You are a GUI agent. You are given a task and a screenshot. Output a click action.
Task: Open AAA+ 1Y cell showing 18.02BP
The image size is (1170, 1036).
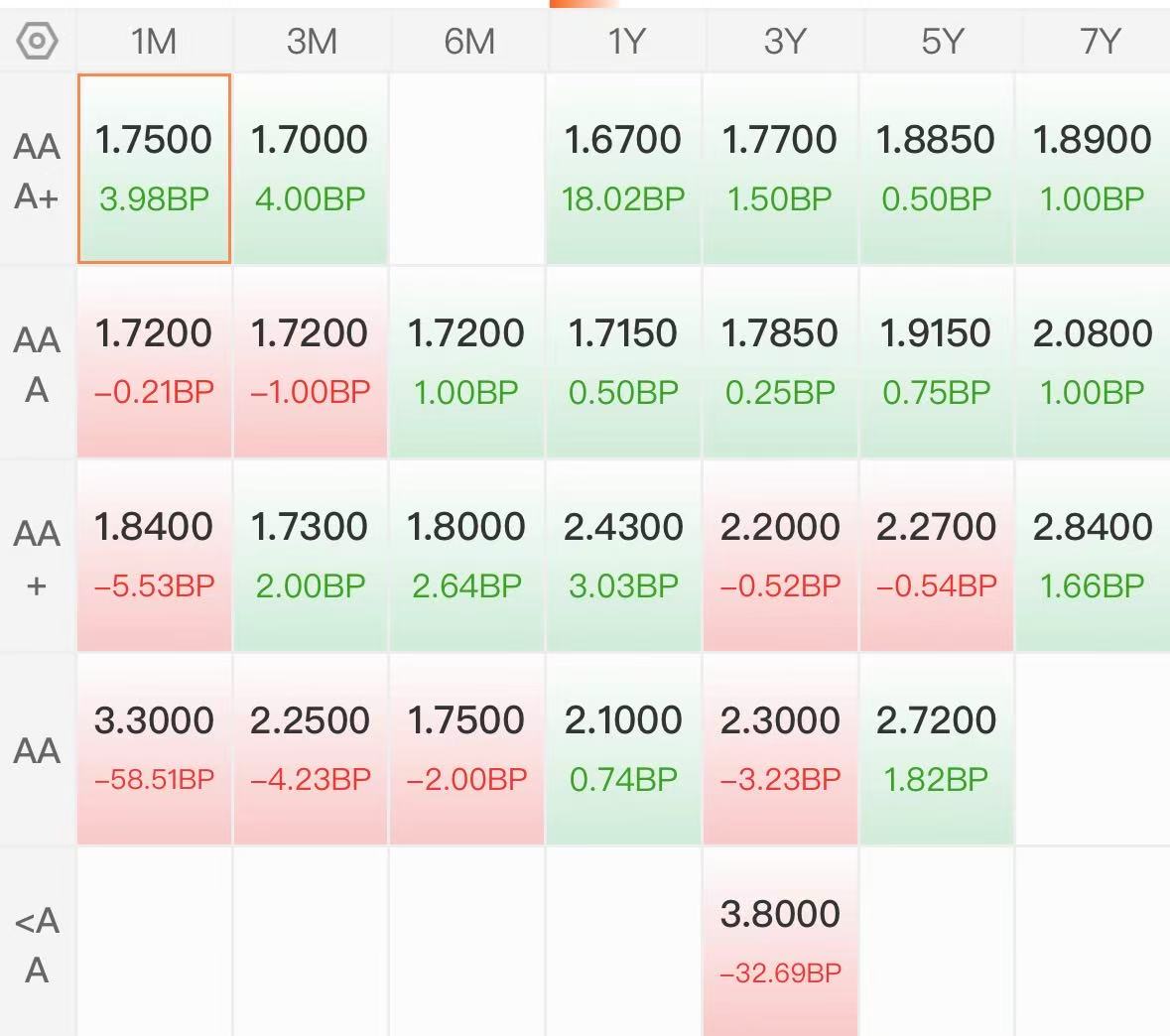pos(624,169)
